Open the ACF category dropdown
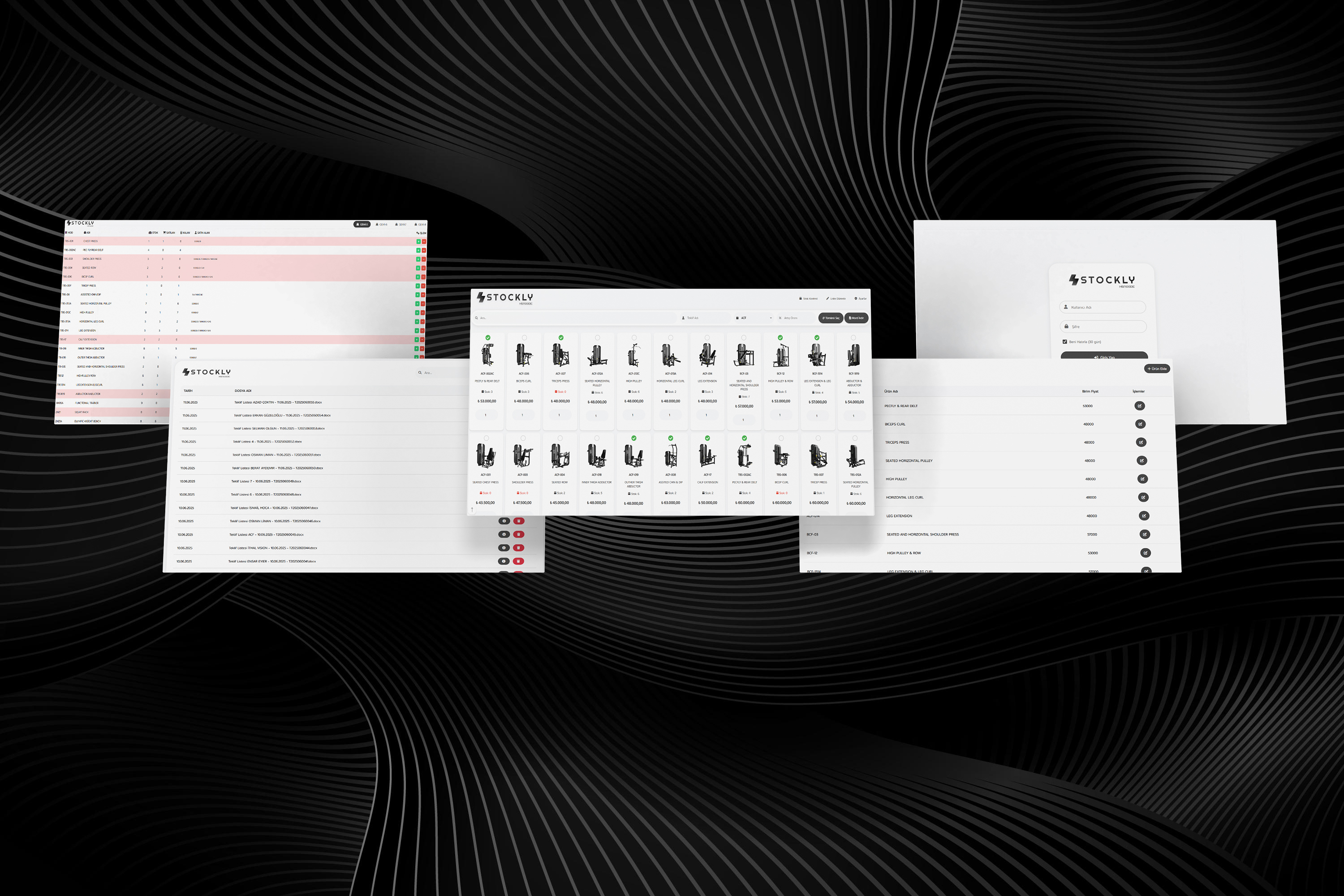Viewport: 1344px width, 896px height. pos(754,318)
